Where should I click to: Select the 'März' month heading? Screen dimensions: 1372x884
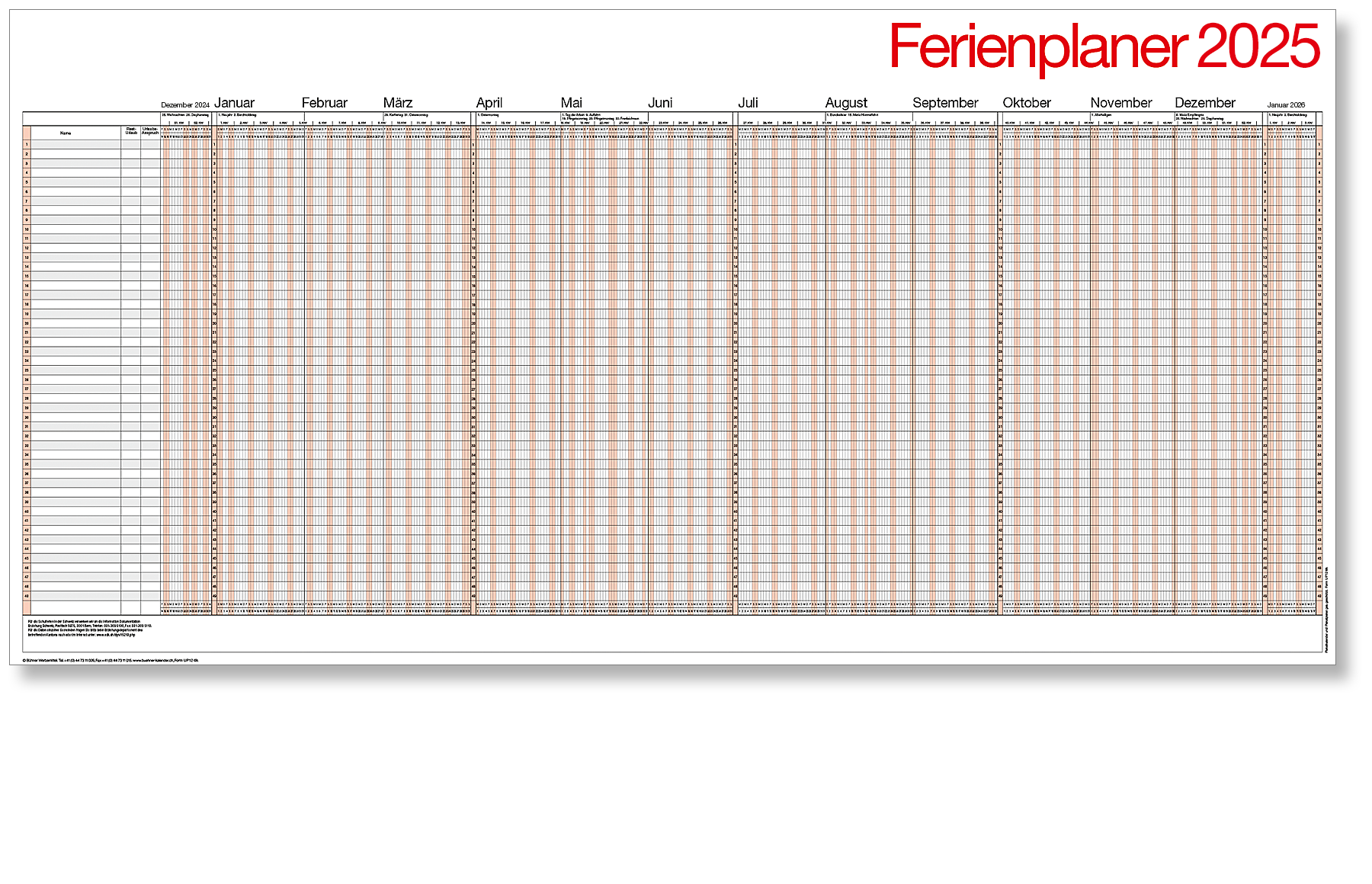(x=398, y=103)
